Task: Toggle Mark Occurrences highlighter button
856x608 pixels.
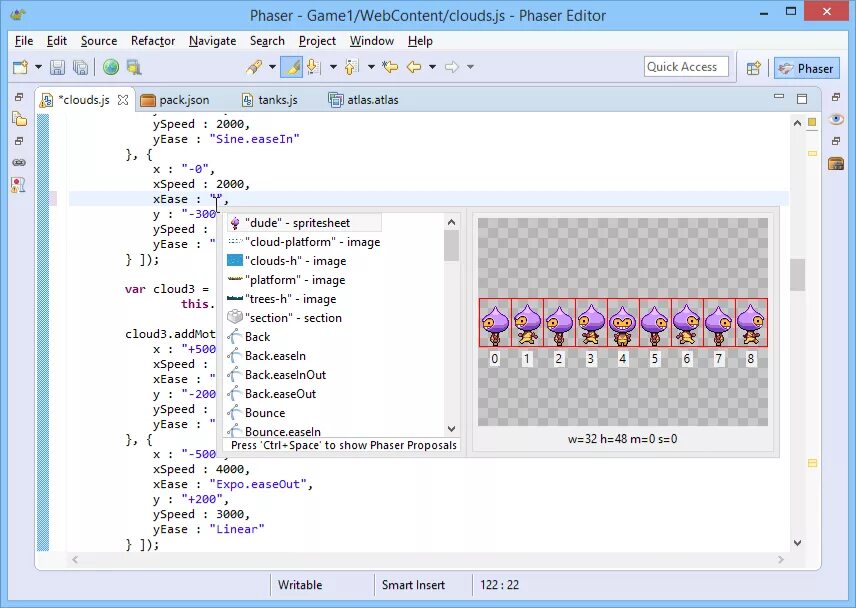Action: coord(292,67)
